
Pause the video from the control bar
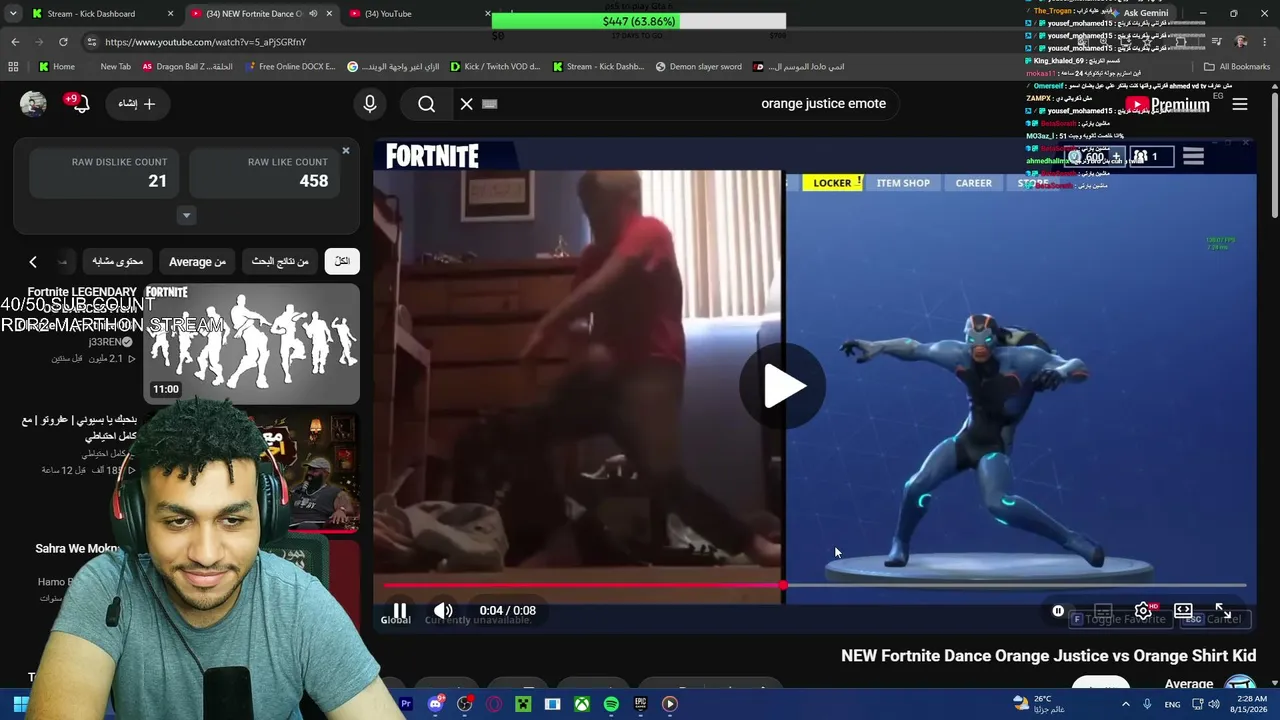(x=399, y=610)
